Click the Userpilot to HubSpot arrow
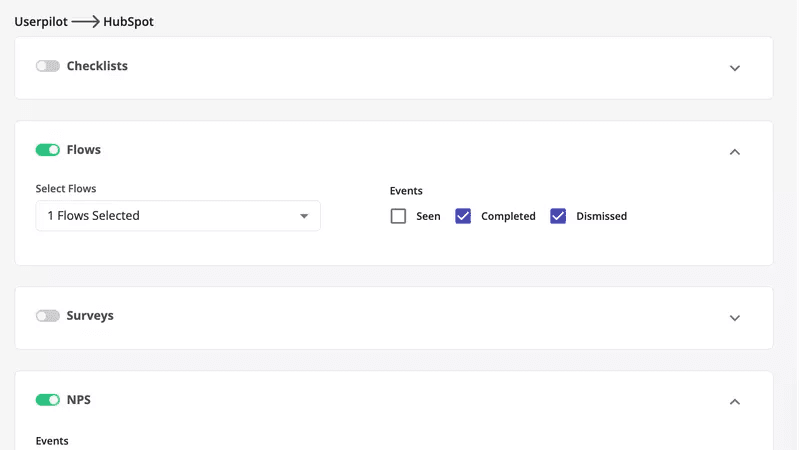 coord(85,21)
